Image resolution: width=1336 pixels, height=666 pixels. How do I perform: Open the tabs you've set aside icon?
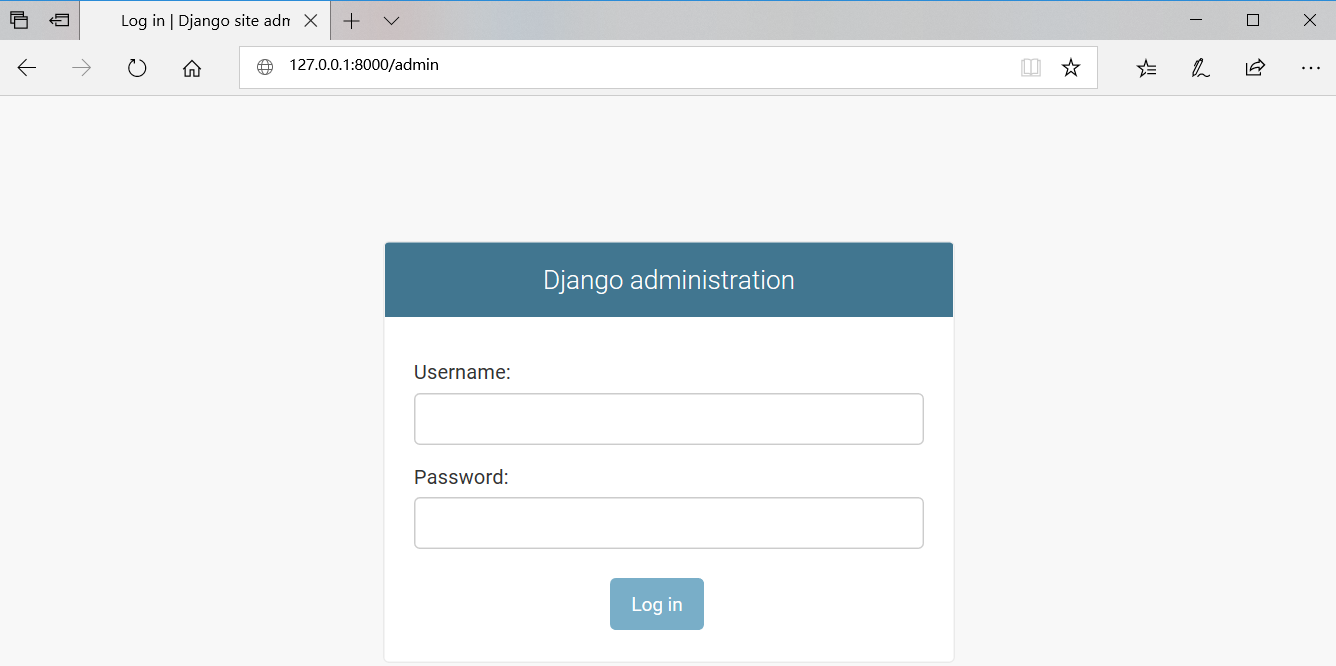19,20
